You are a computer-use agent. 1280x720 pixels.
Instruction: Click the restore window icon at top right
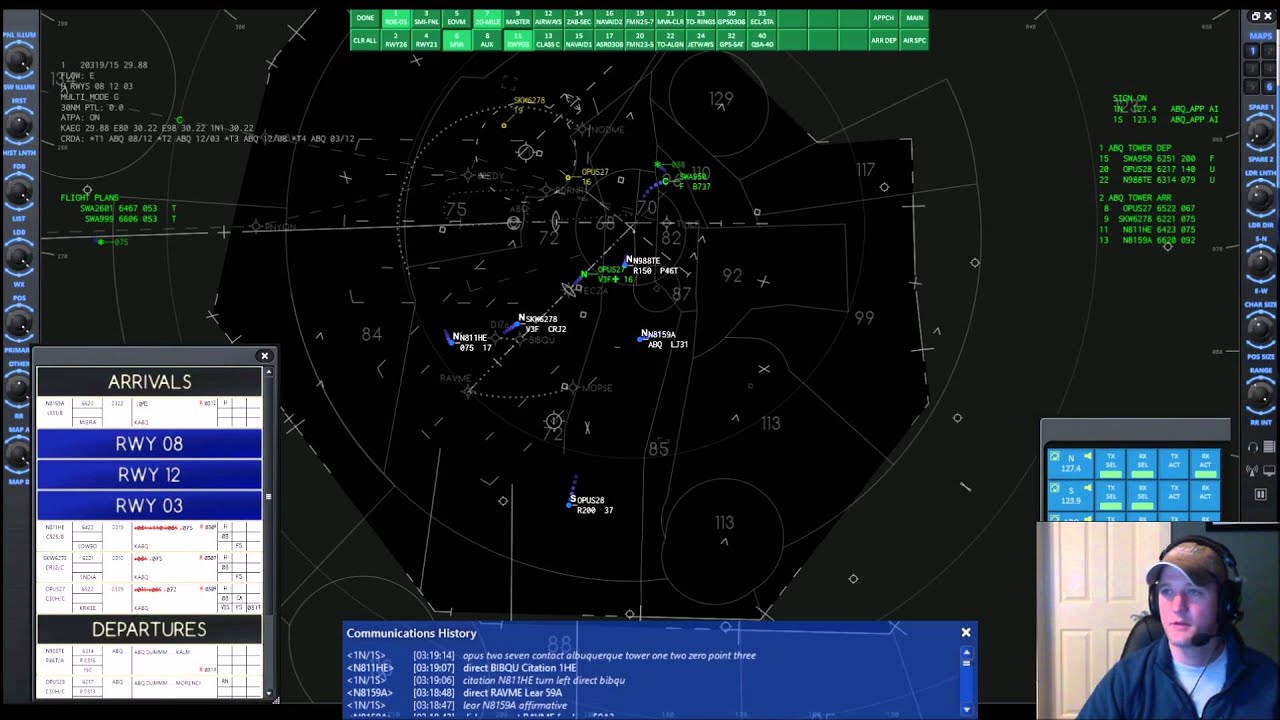point(1256,16)
